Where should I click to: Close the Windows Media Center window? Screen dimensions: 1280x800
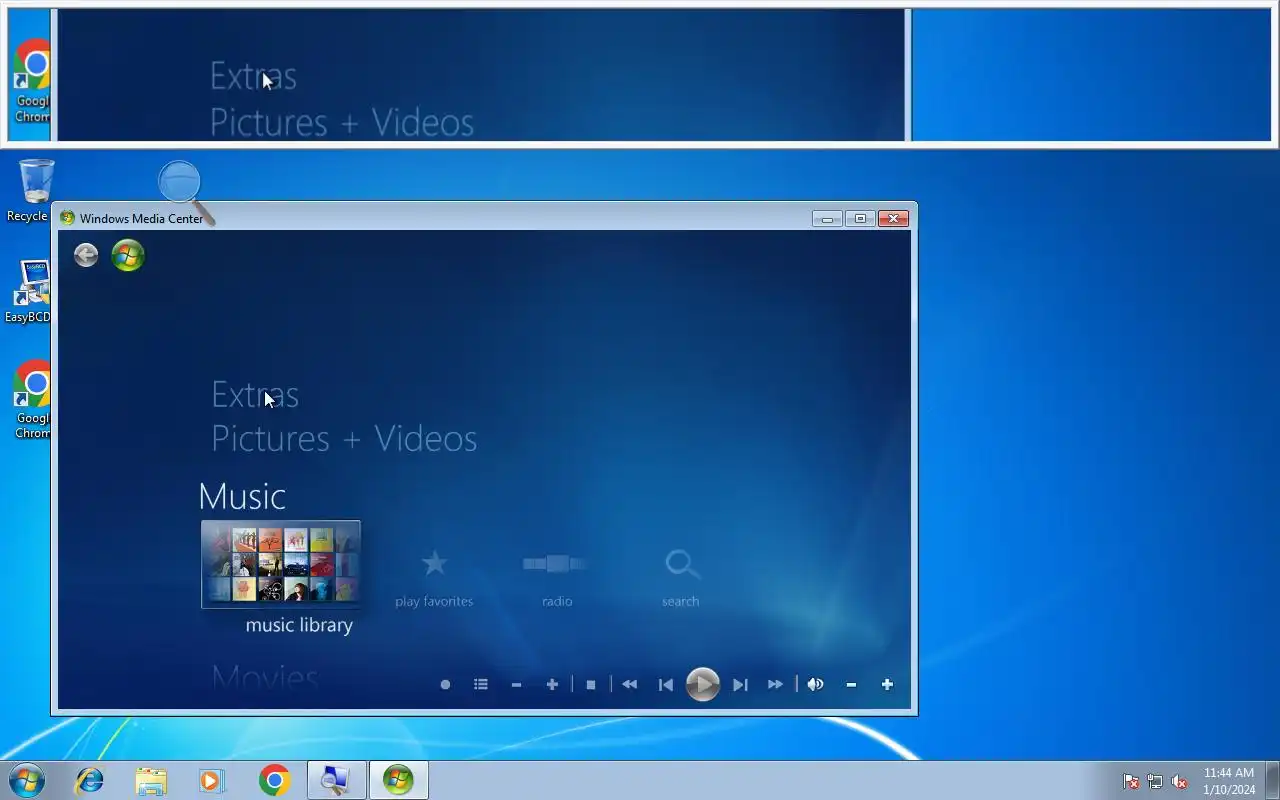893,218
